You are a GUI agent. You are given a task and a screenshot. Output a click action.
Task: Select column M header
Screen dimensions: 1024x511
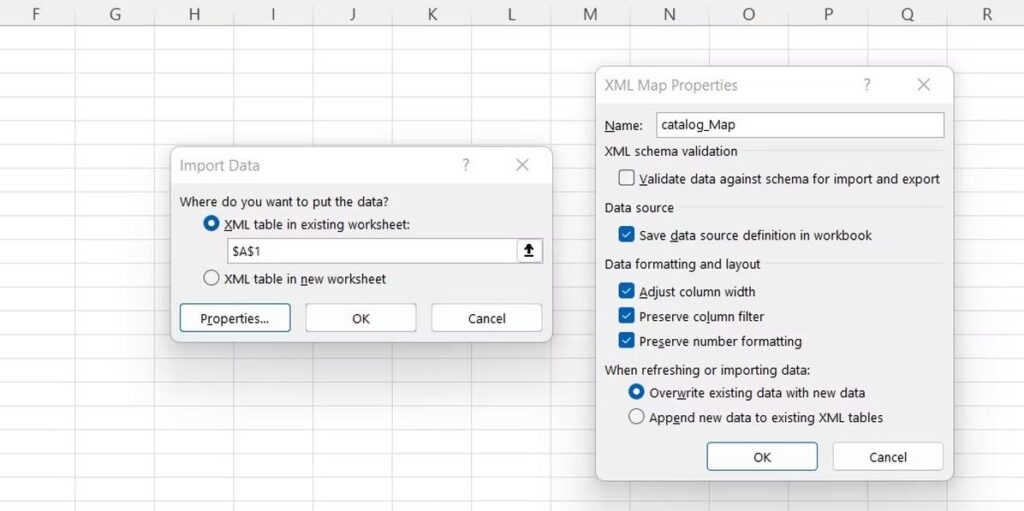(590, 14)
